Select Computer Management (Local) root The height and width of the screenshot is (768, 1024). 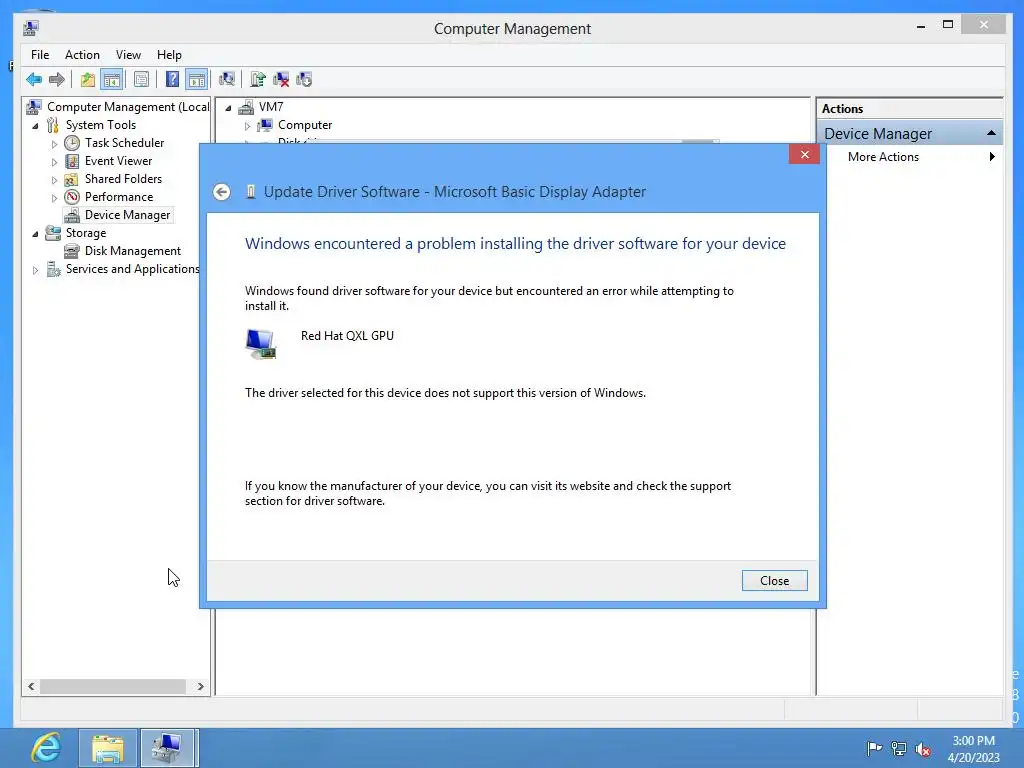point(128,106)
